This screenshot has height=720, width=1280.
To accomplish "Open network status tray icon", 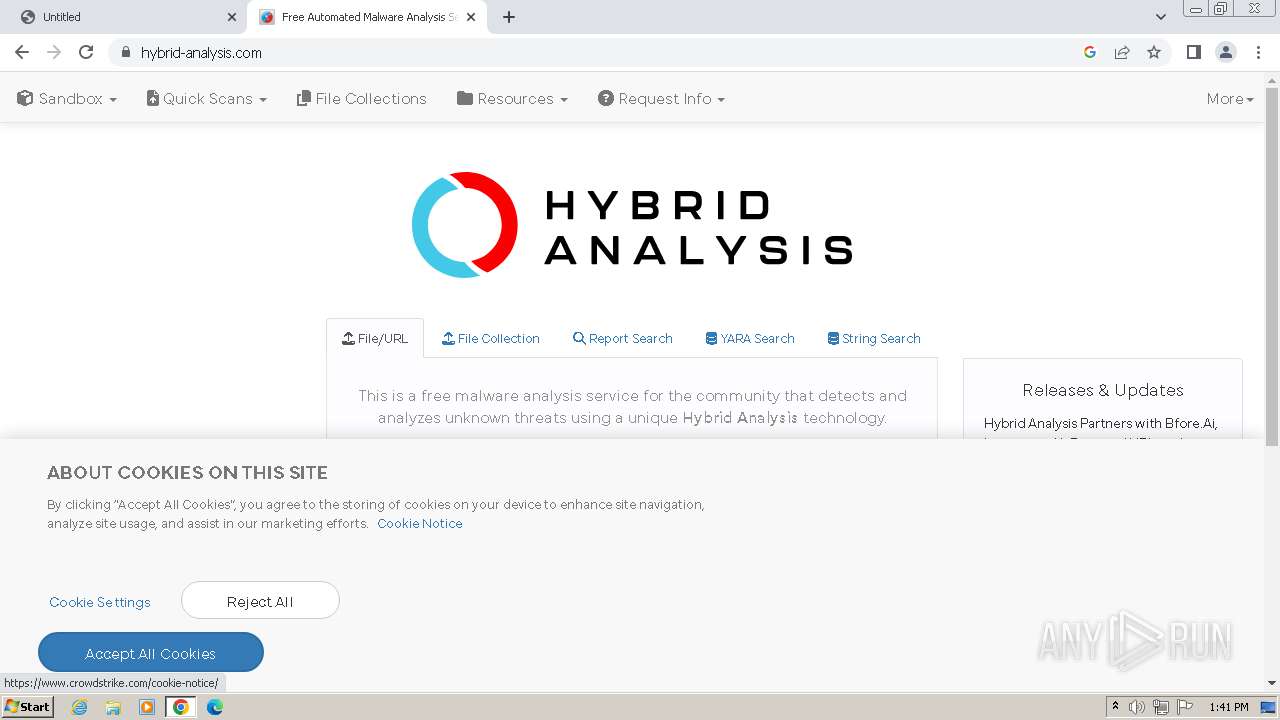I will coord(1161,707).
